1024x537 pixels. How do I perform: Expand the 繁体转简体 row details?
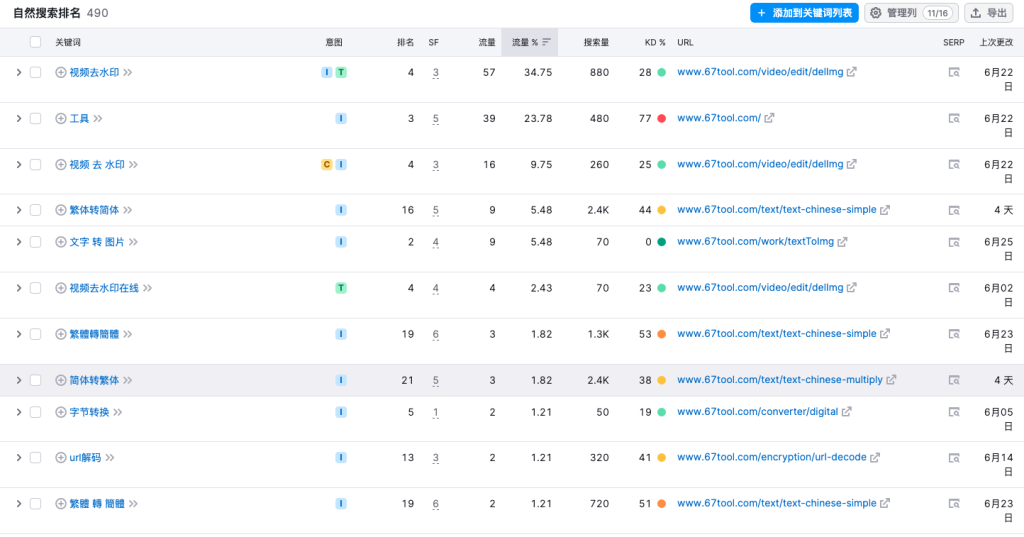pos(19,210)
